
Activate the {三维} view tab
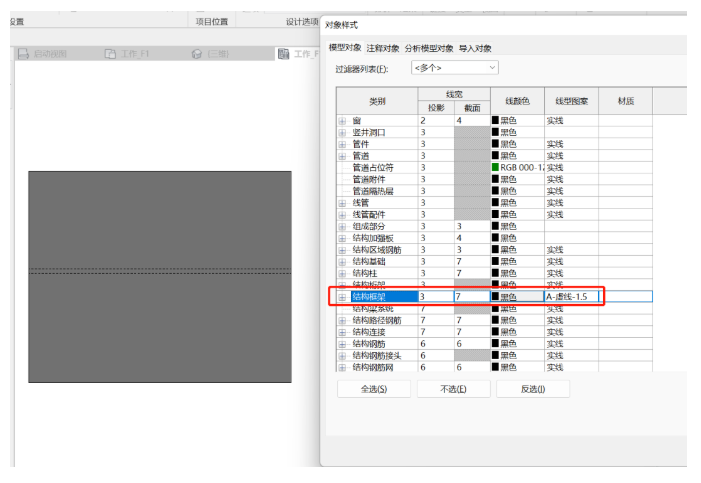click(x=218, y=54)
